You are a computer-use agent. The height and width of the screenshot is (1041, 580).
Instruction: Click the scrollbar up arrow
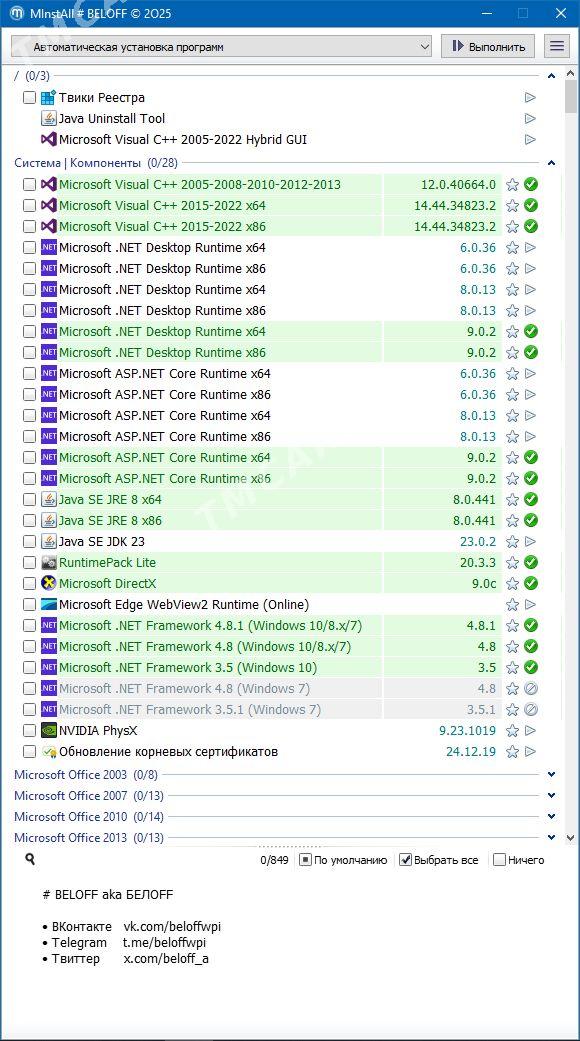point(571,73)
